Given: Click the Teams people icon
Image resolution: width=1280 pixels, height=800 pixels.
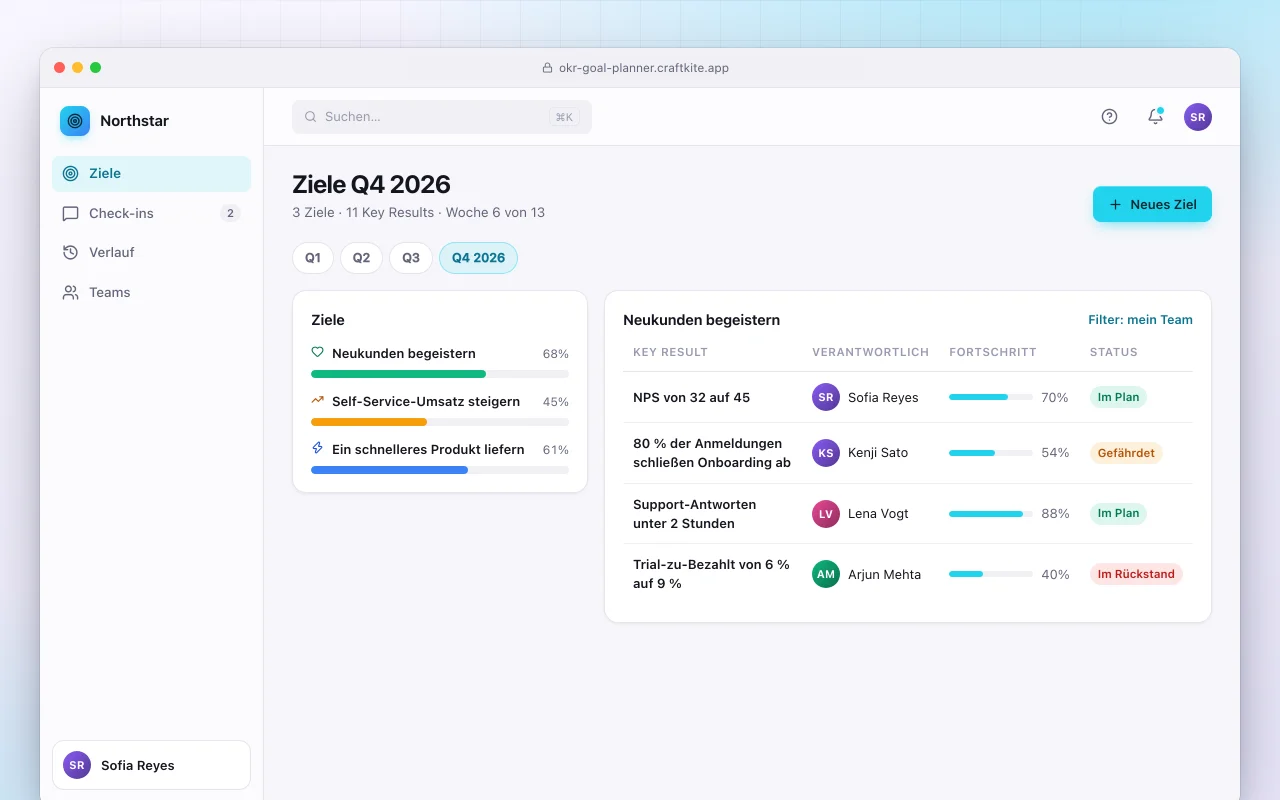Looking at the screenshot, I should (70, 292).
